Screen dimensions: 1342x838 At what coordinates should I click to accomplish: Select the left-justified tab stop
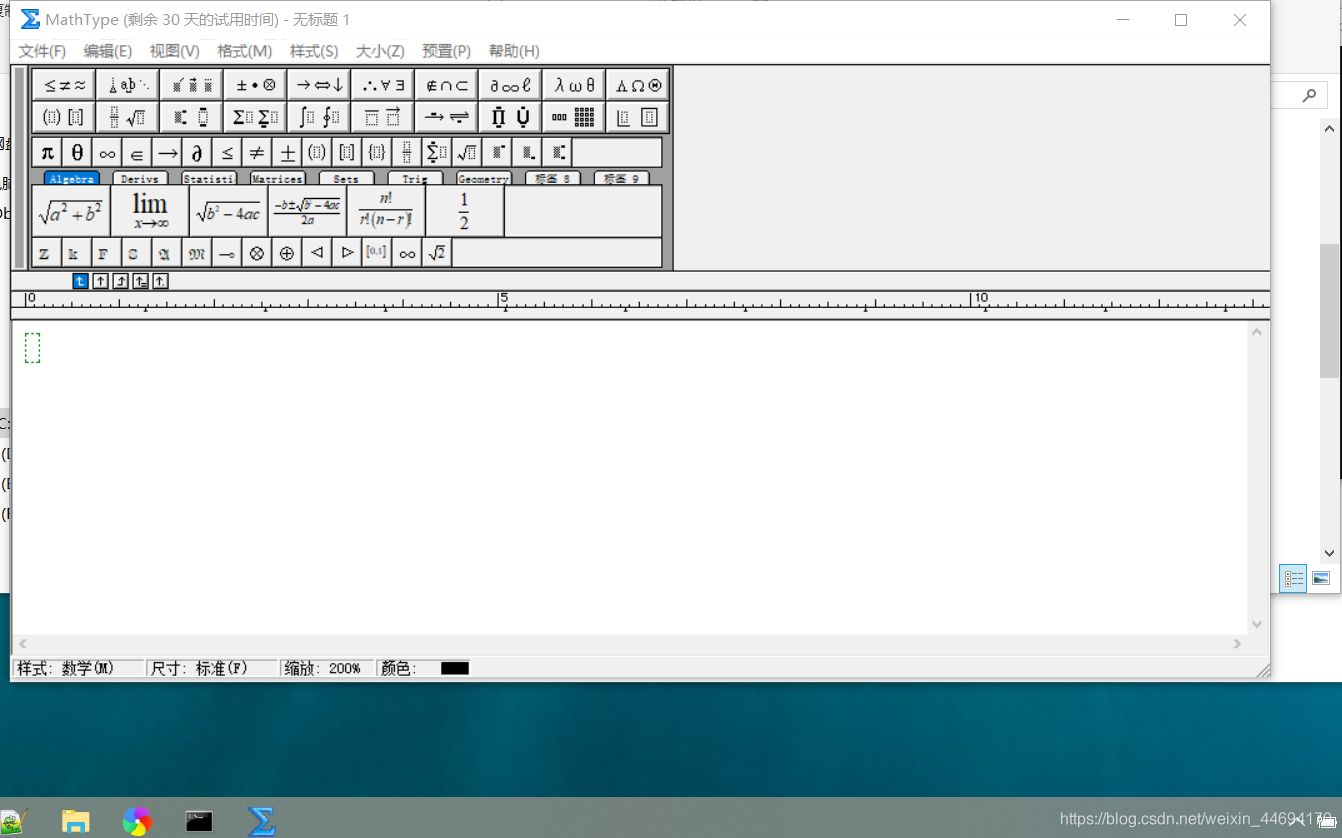[x=81, y=281]
